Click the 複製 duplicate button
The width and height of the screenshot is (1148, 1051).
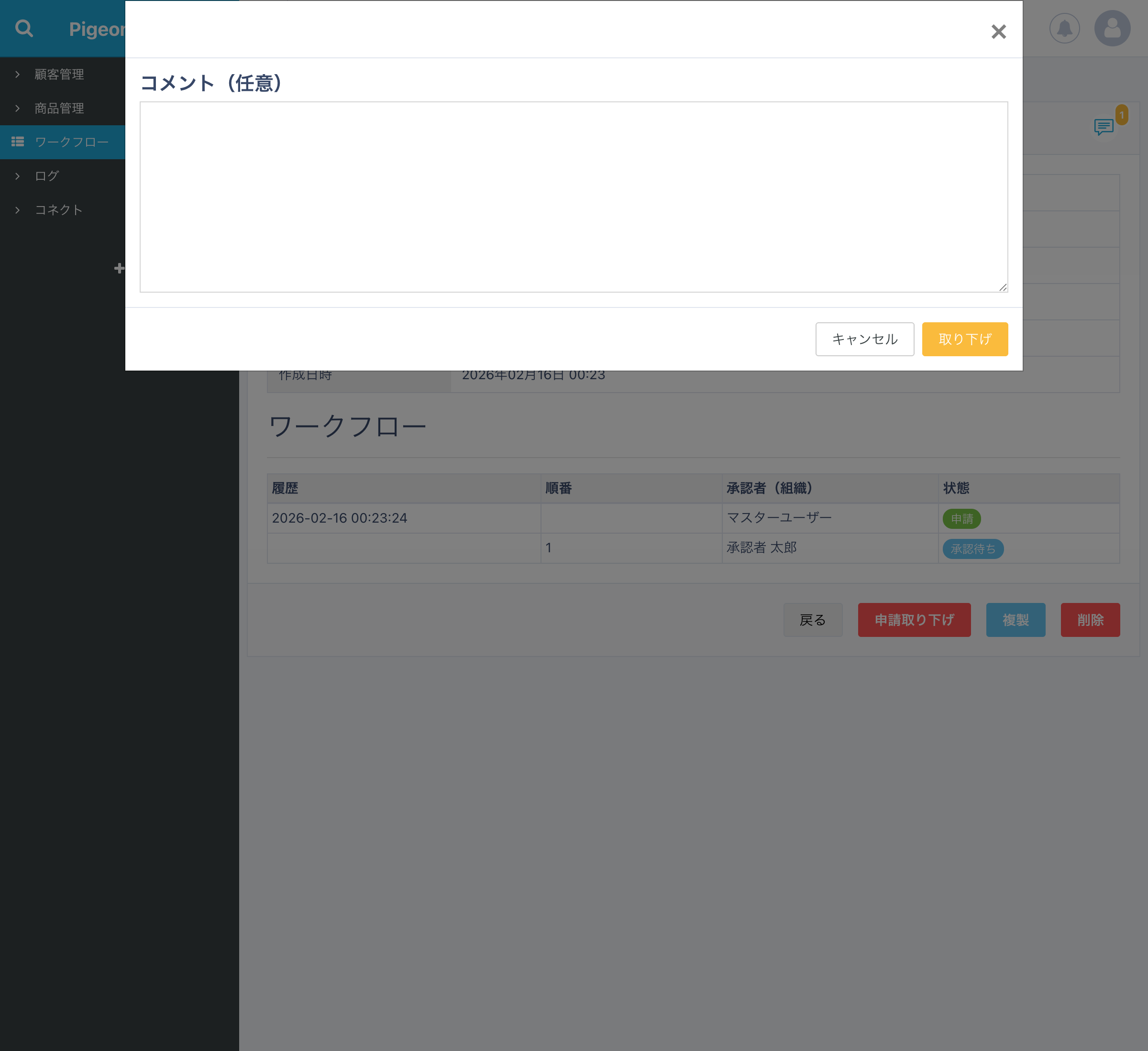pyautogui.click(x=1016, y=619)
